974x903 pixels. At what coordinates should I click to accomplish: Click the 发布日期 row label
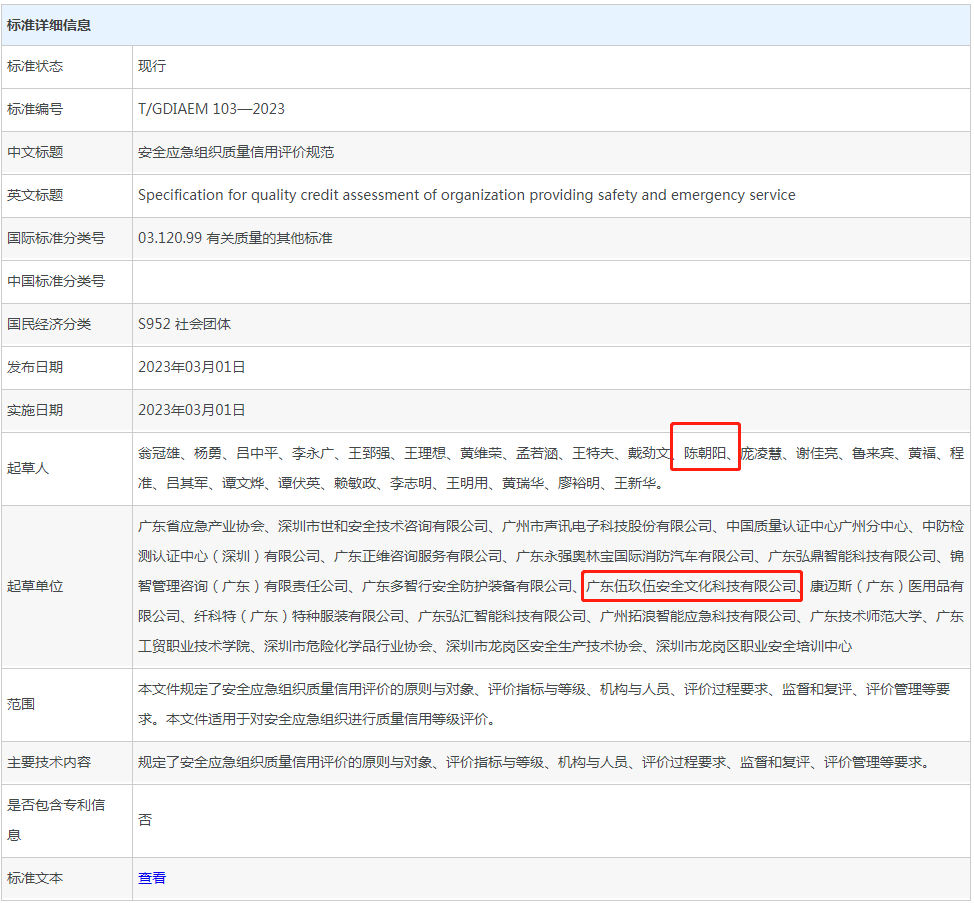35,367
